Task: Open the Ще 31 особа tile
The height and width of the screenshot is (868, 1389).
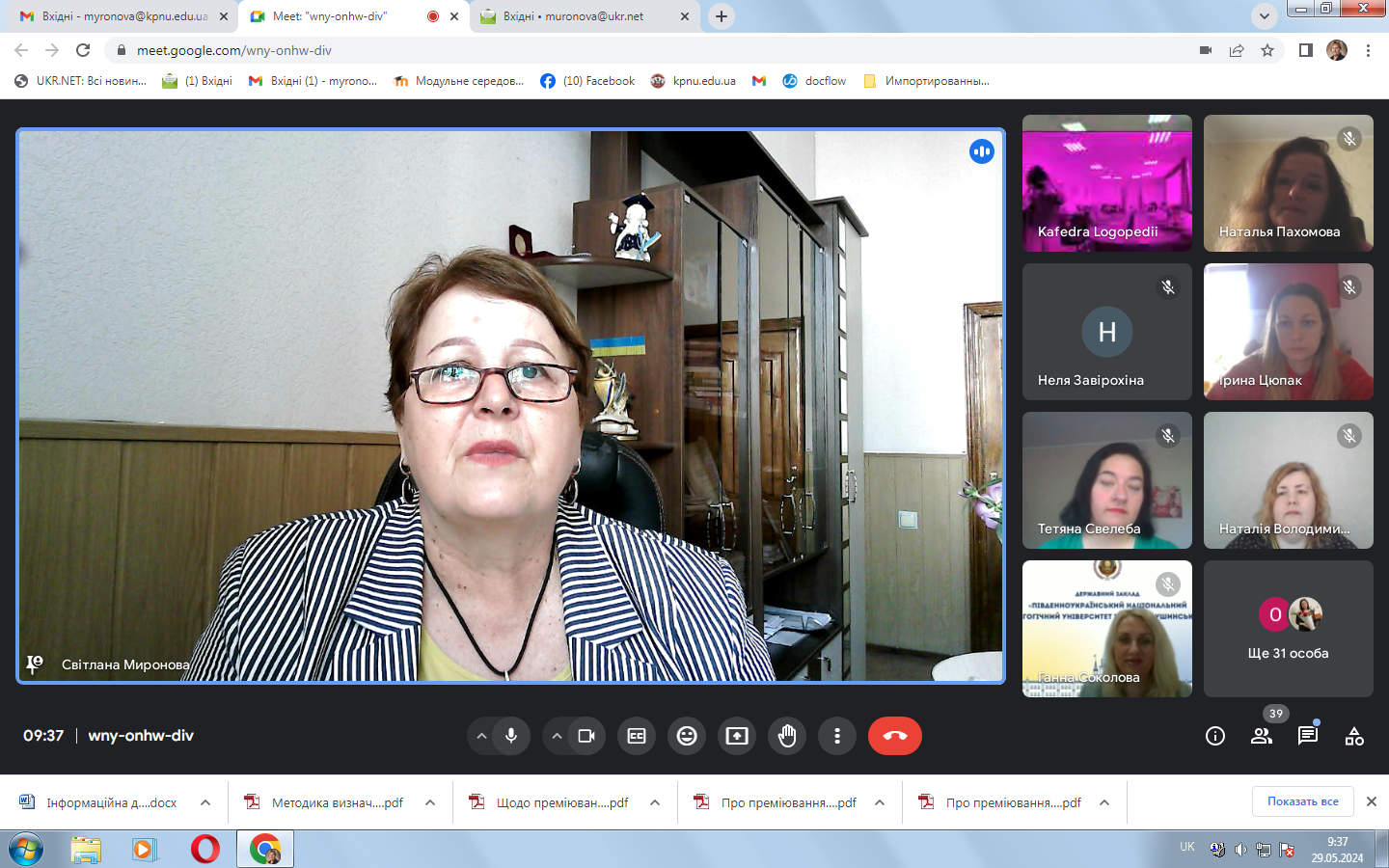Action: (x=1288, y=629)
